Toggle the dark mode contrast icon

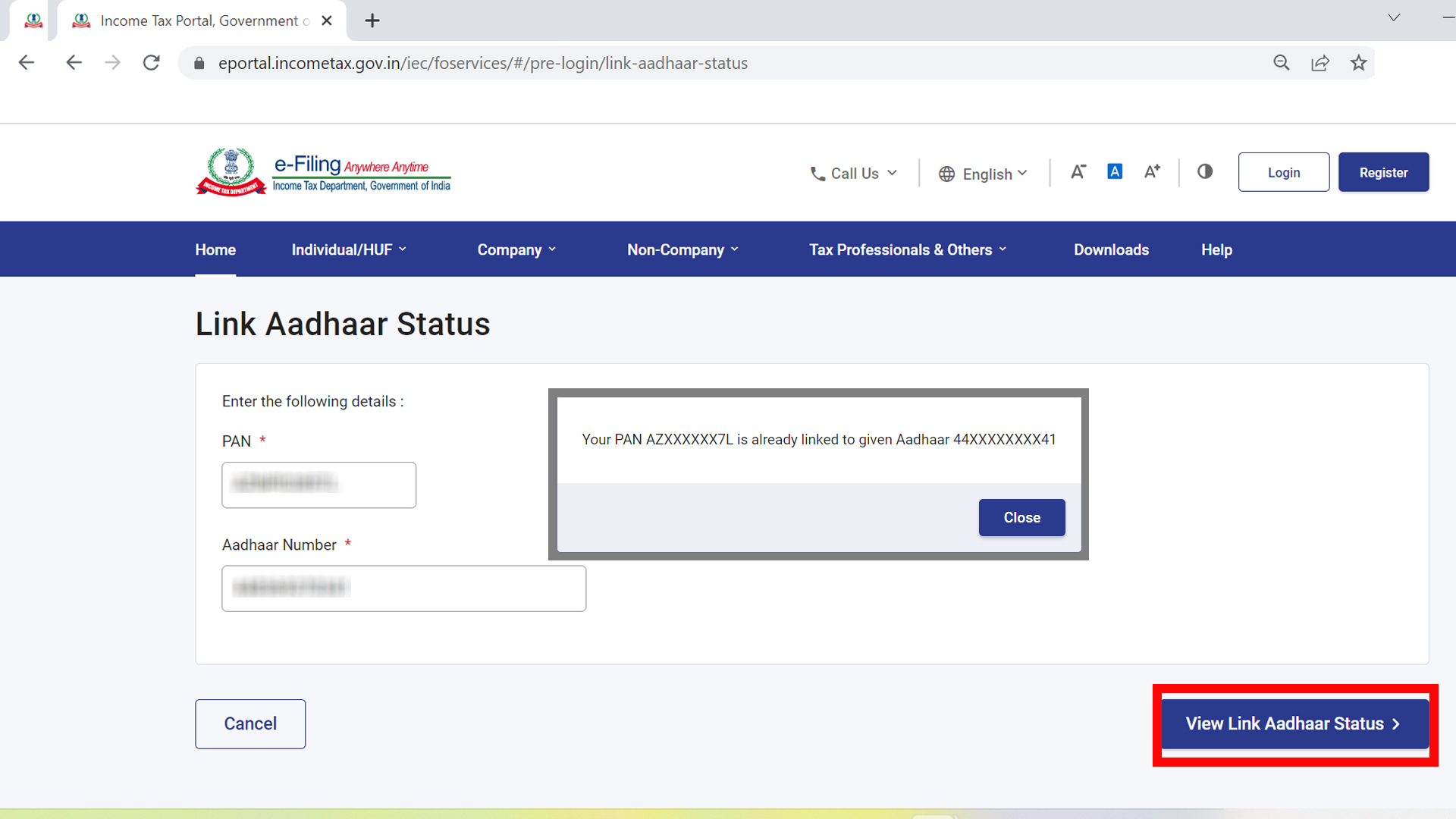pyautogui.click(x=1205, y=171)
